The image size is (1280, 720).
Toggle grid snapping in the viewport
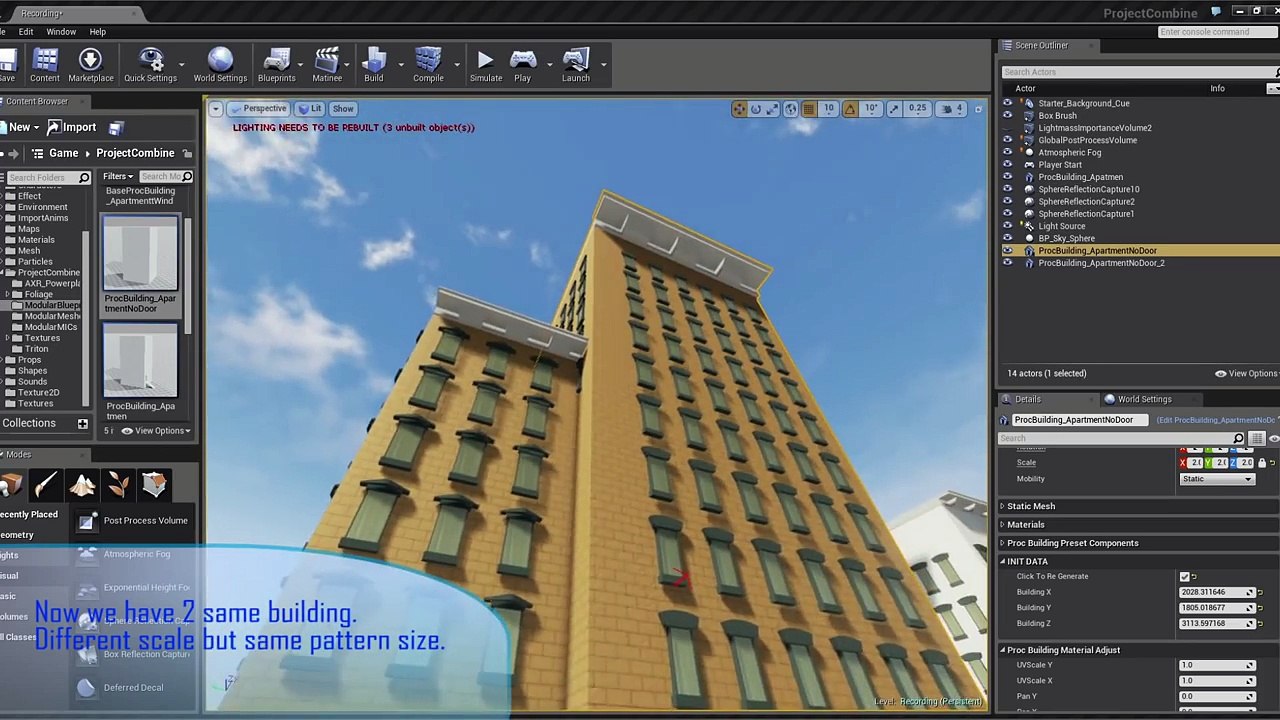pyautogui.click(x=809, y=109)
